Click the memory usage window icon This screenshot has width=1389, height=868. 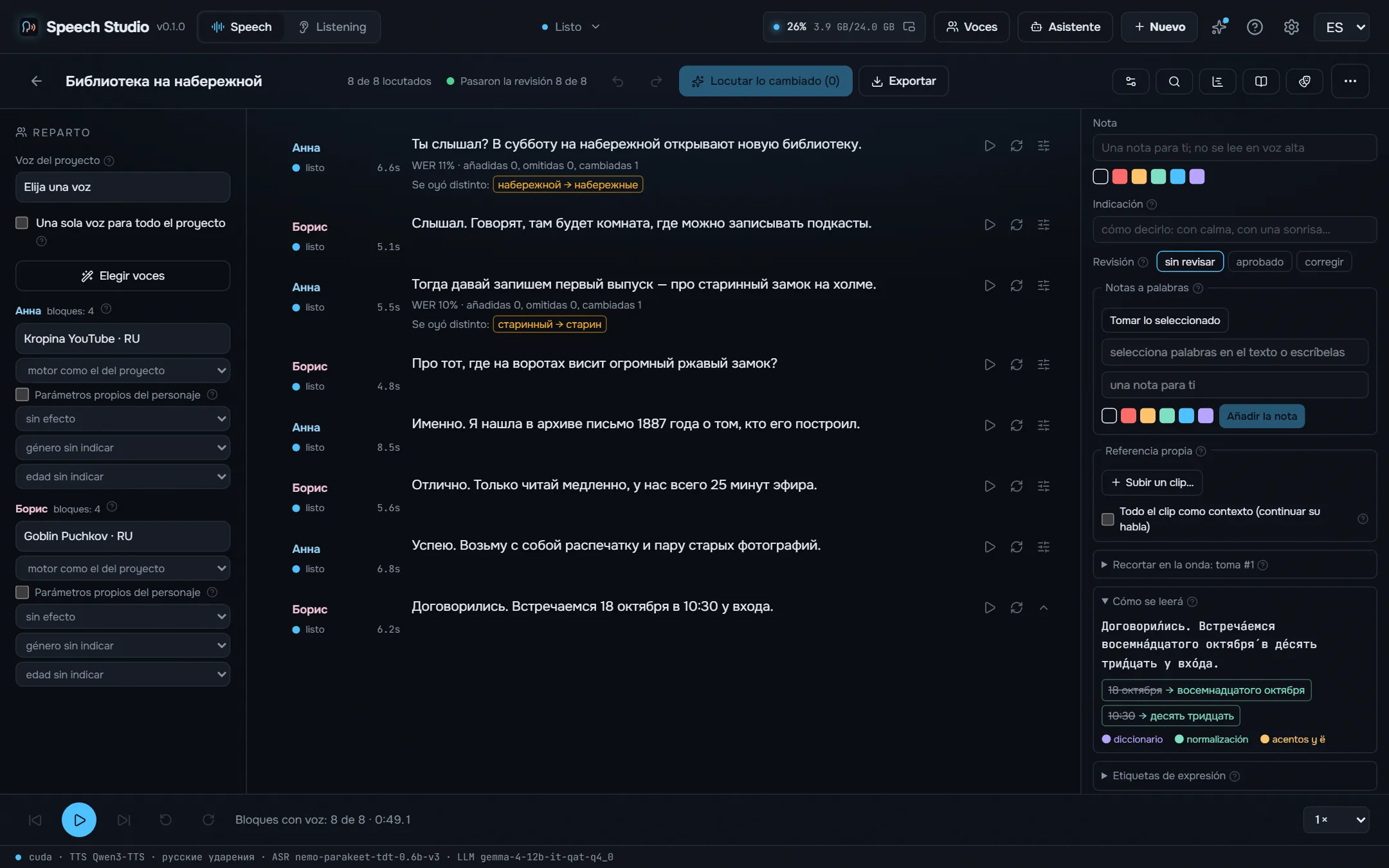pyautogui.click(x=909, y=27)
